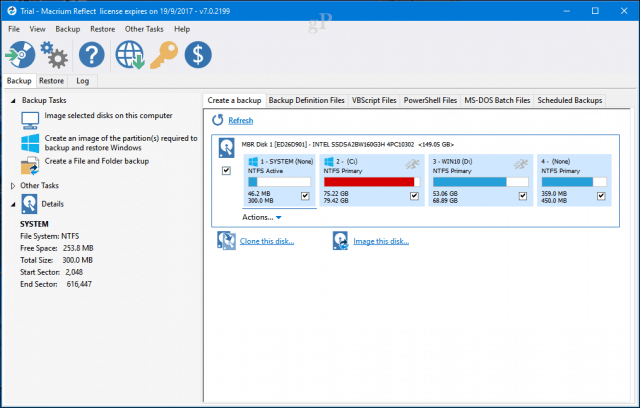Image resolution: width=640 pixels, height=408 pixels.
Task: Click the blue help question mark icon
Action: [91, 54]
